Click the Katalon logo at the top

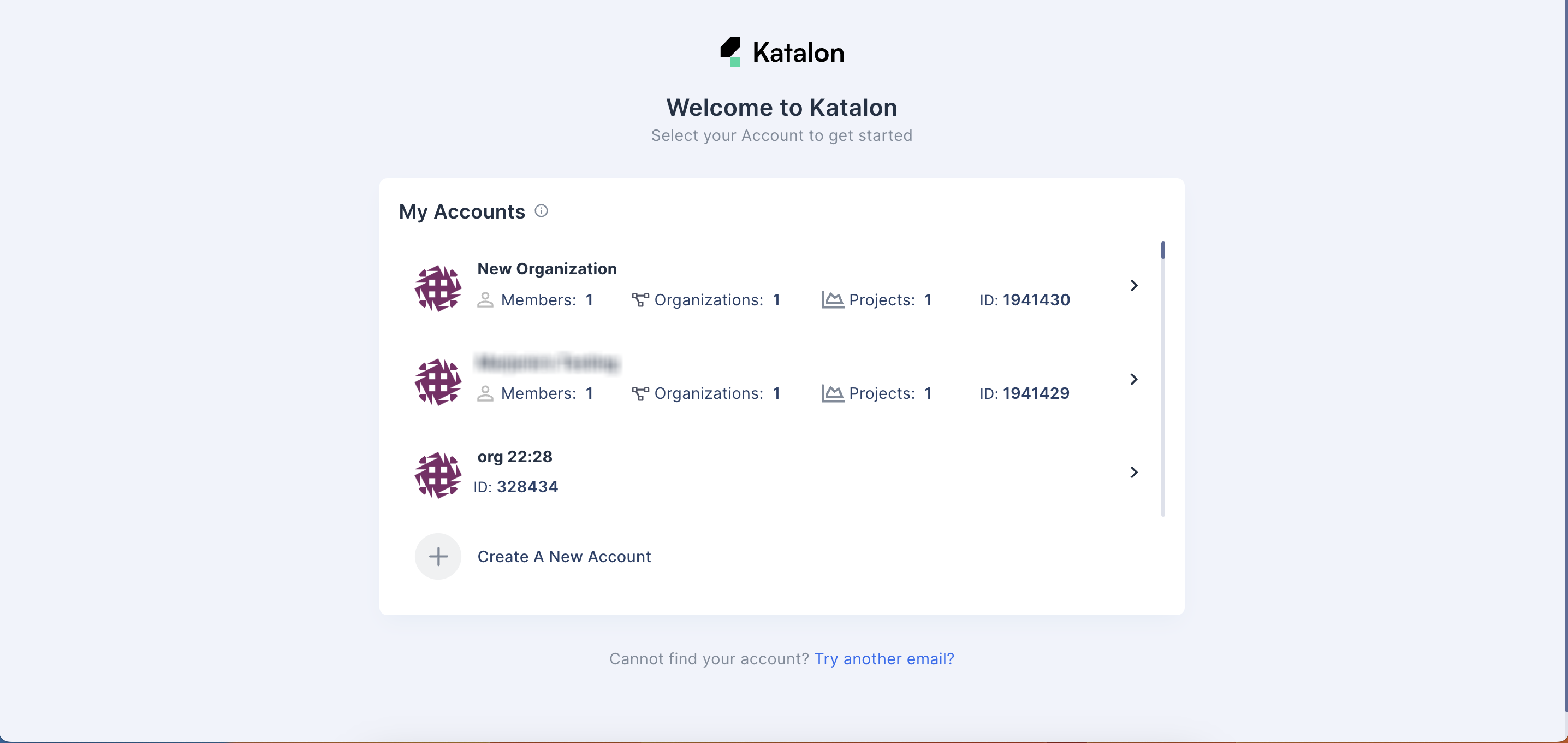(x=782, y=52)
